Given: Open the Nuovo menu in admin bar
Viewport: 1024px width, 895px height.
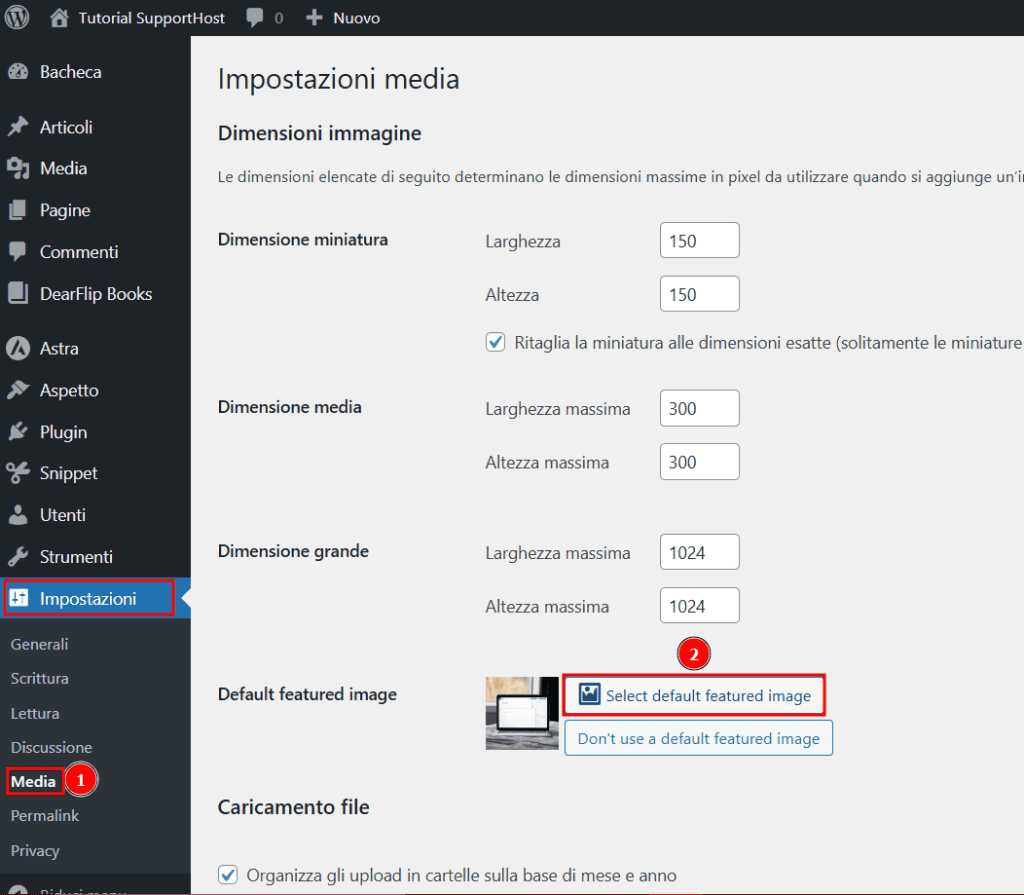Looking at the screenshot, I should [x=342, y=17].
